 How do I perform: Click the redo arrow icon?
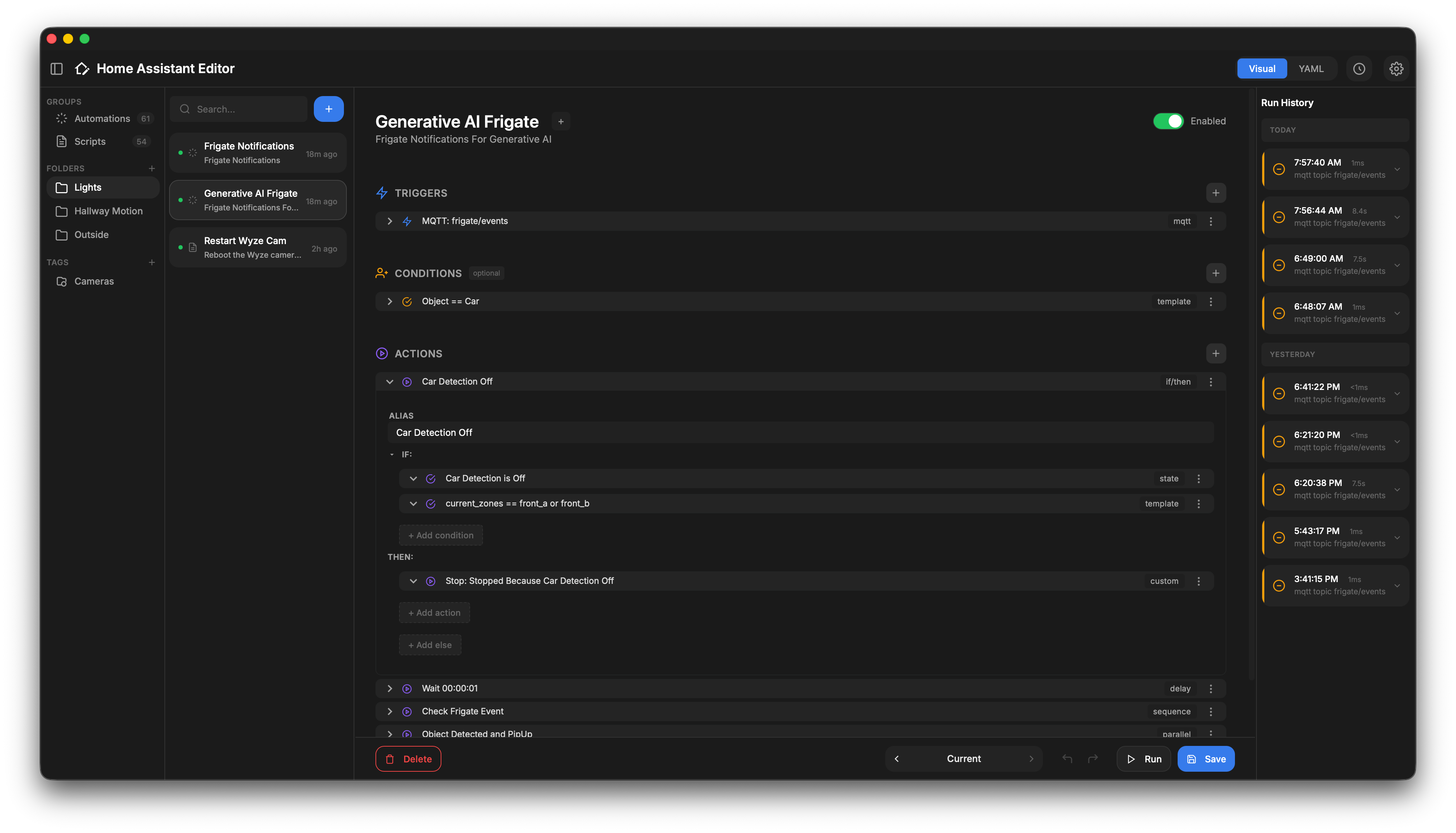click(x=1092, y=758)
